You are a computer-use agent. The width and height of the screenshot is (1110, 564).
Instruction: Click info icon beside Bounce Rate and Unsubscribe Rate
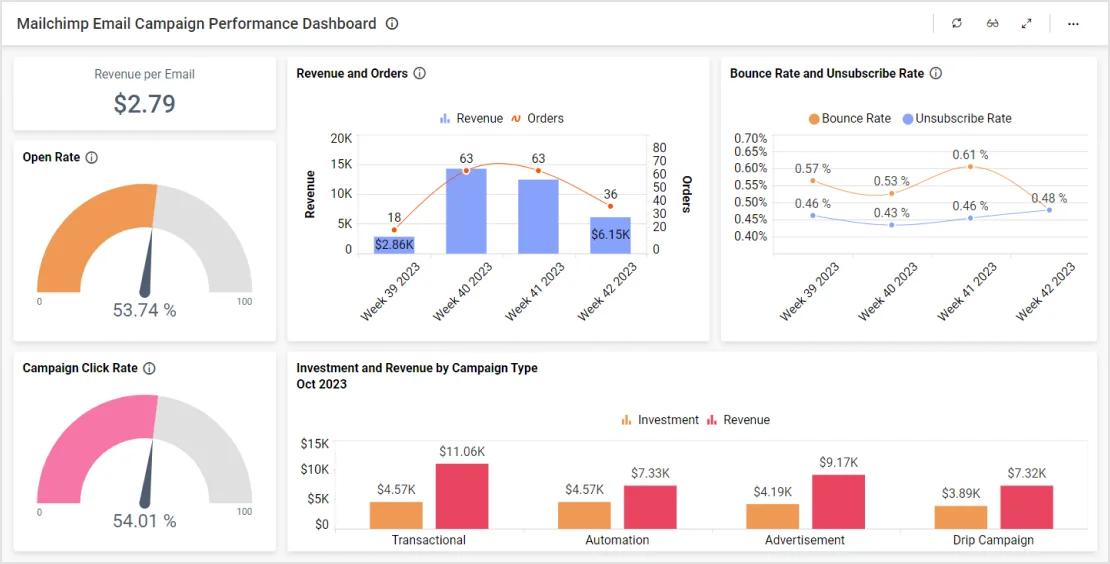click(x=936, y=73)
